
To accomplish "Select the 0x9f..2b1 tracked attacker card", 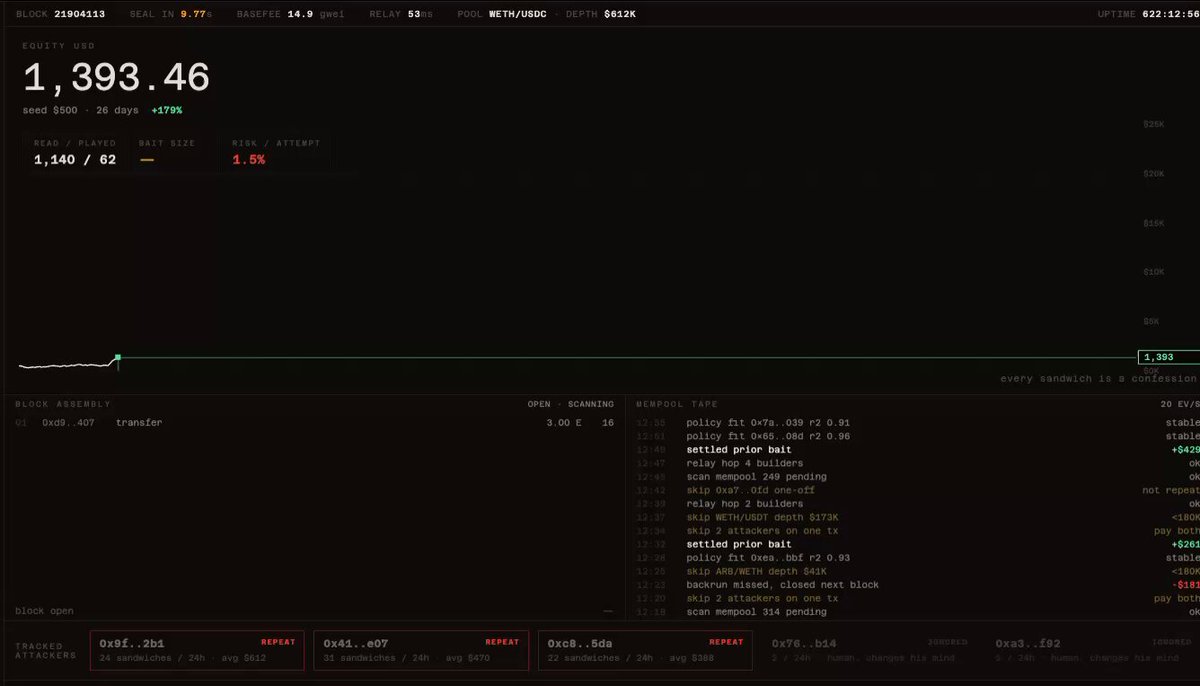I will 197,650.
